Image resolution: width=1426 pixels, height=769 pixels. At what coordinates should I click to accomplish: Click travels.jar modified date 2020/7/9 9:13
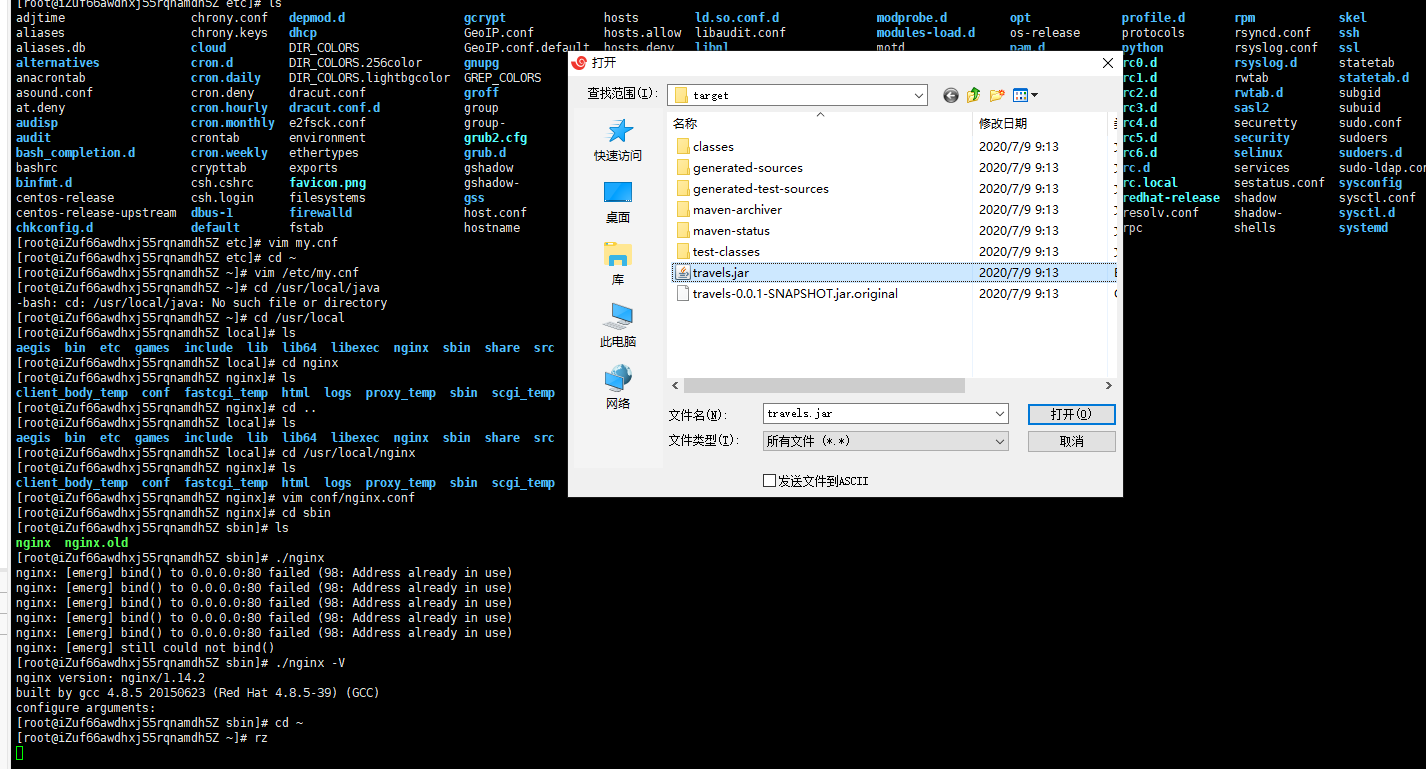coord(1018,272)
